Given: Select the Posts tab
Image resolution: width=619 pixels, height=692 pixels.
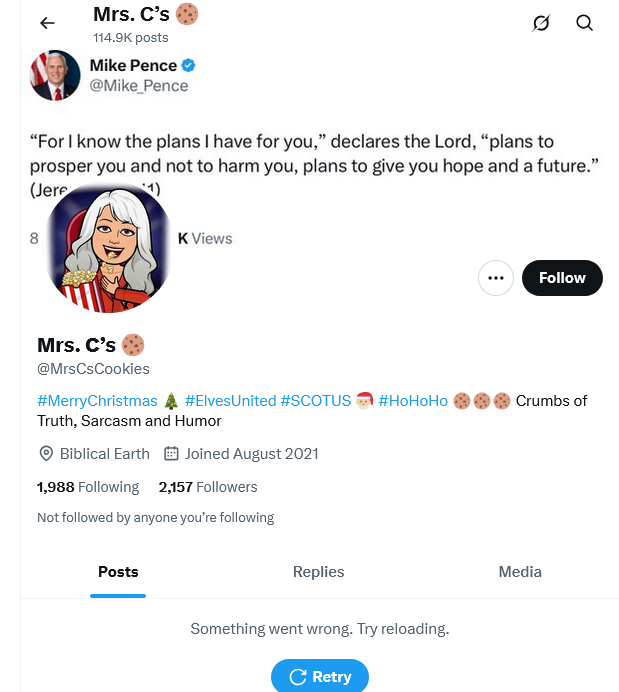Looking at the screenshot, I should 118,572.
